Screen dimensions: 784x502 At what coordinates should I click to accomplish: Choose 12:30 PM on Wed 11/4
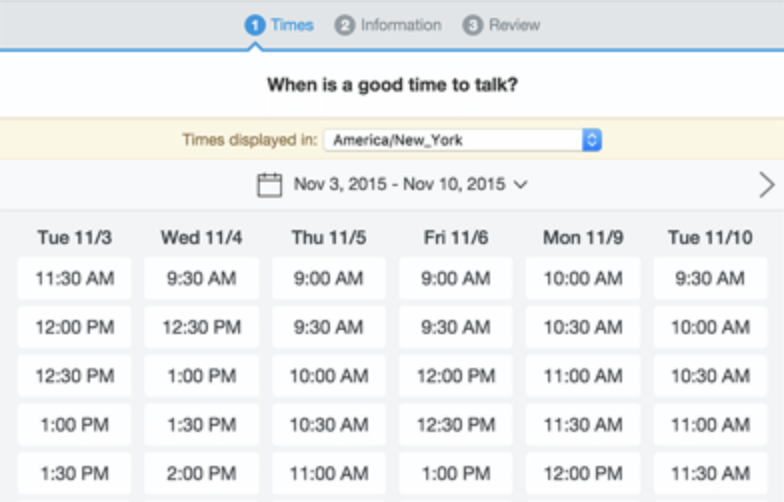[202, 327]
